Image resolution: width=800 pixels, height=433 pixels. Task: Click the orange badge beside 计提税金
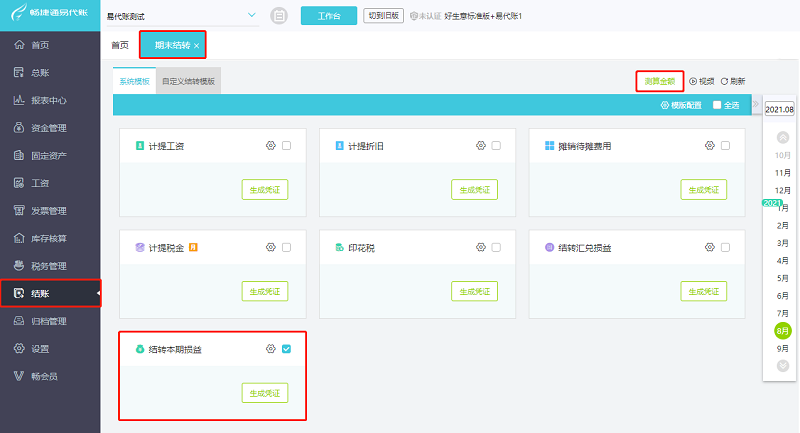[193, 247]
